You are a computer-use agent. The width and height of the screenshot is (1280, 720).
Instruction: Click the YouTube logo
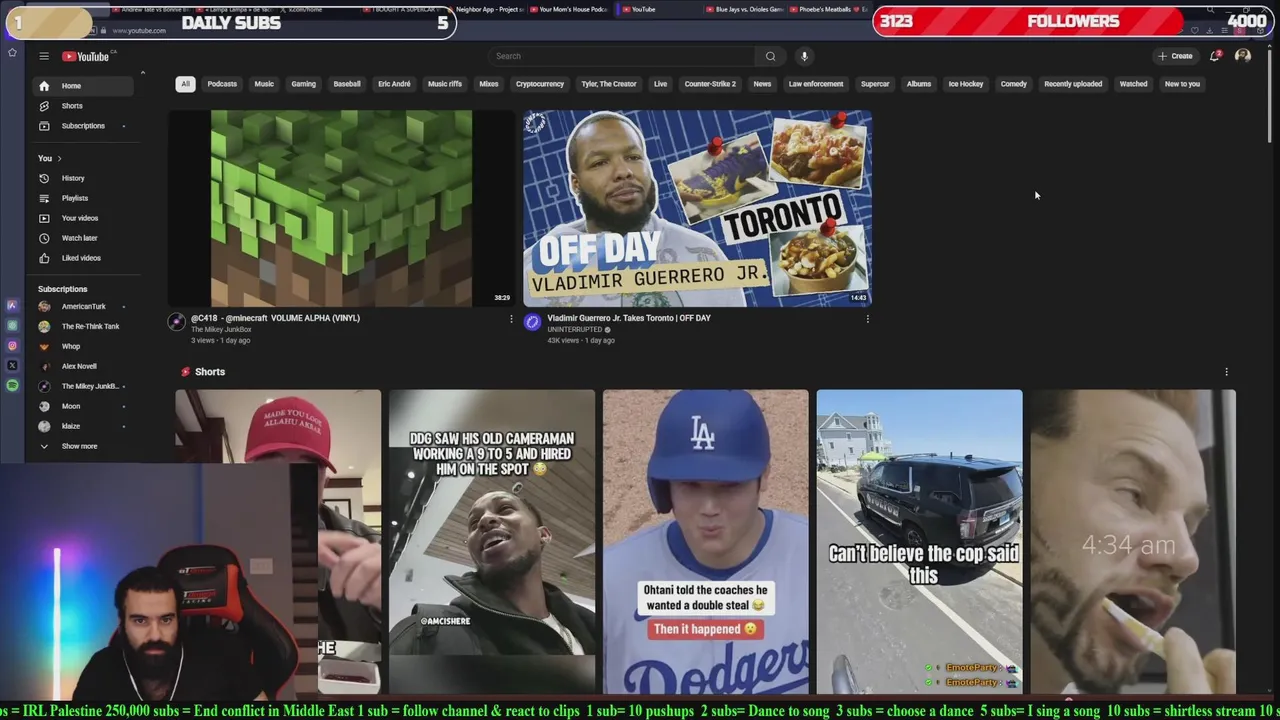[x=86, y=57]
